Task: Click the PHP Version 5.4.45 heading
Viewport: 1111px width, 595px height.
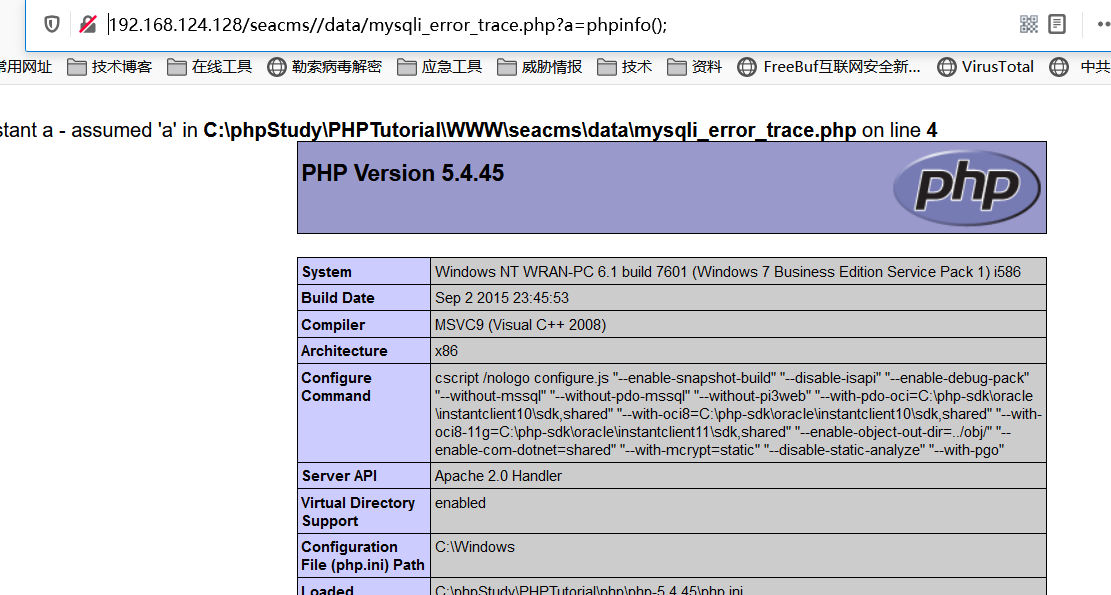Action: pos(402,174)
